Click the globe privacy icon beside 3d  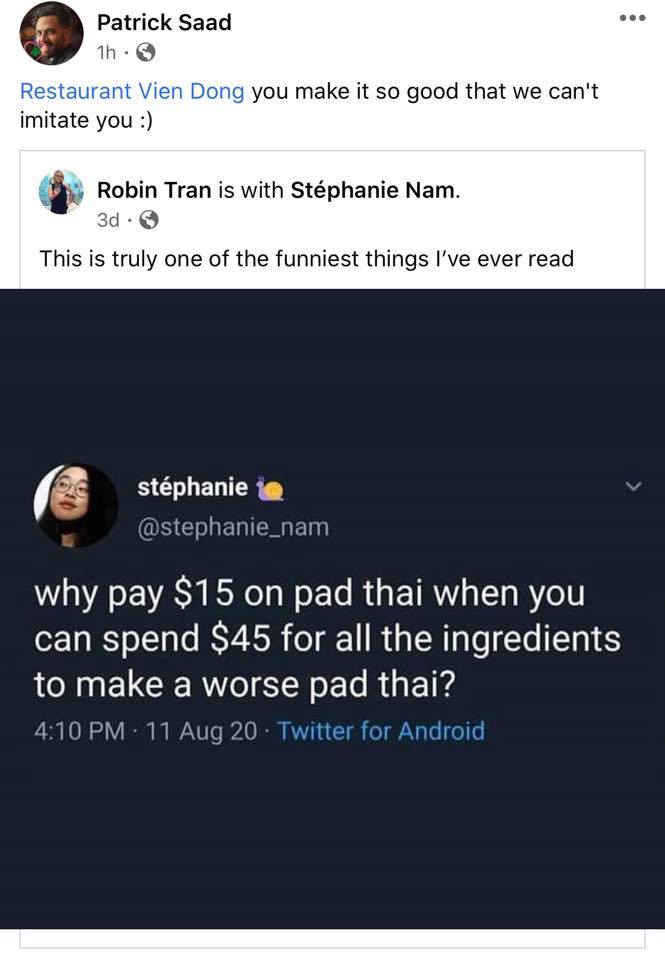pyautogui.click(x=149, y=219)
